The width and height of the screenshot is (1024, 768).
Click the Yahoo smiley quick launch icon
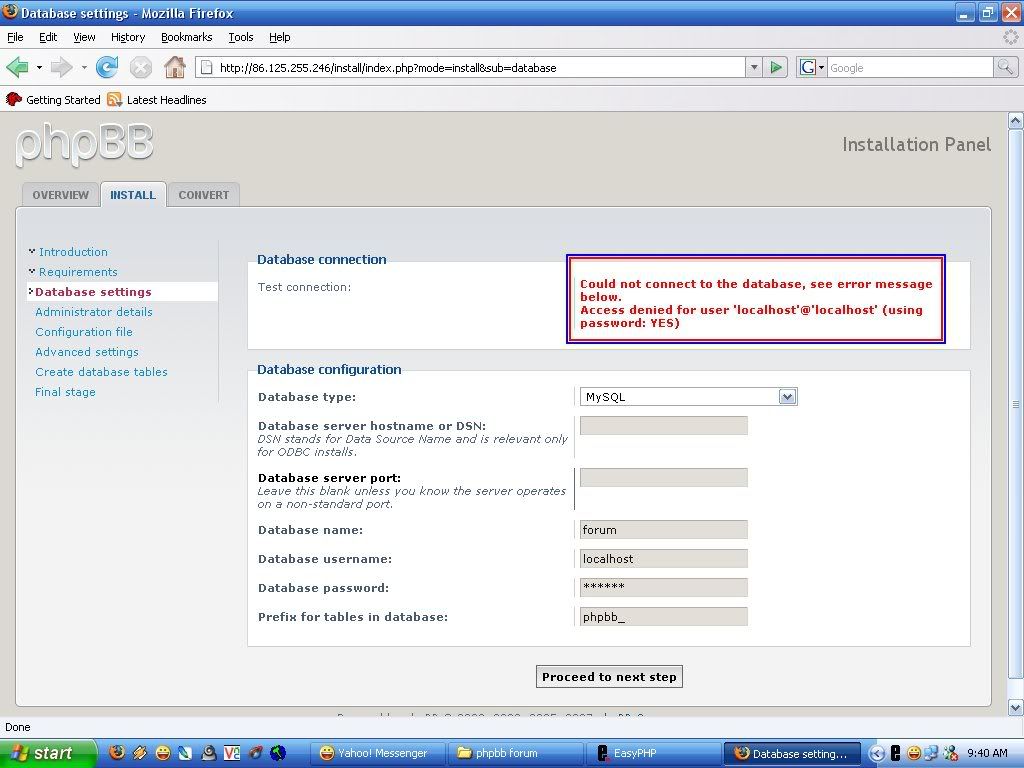point(163,753)
